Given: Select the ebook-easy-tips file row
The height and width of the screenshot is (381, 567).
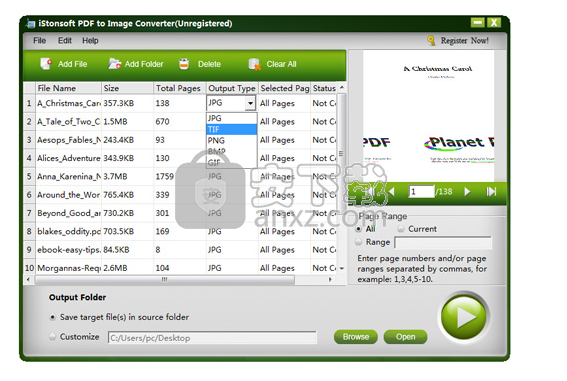Looking at the screenshot, I should [x=180, y=250].
